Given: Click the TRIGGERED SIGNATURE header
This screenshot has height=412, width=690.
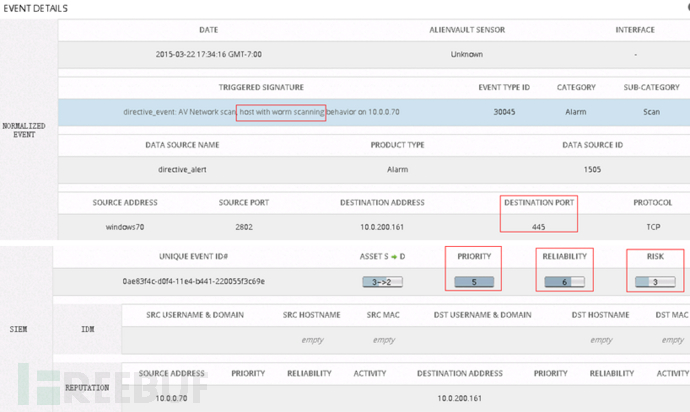Looking at the screenshot, I should tap(261, 88).
